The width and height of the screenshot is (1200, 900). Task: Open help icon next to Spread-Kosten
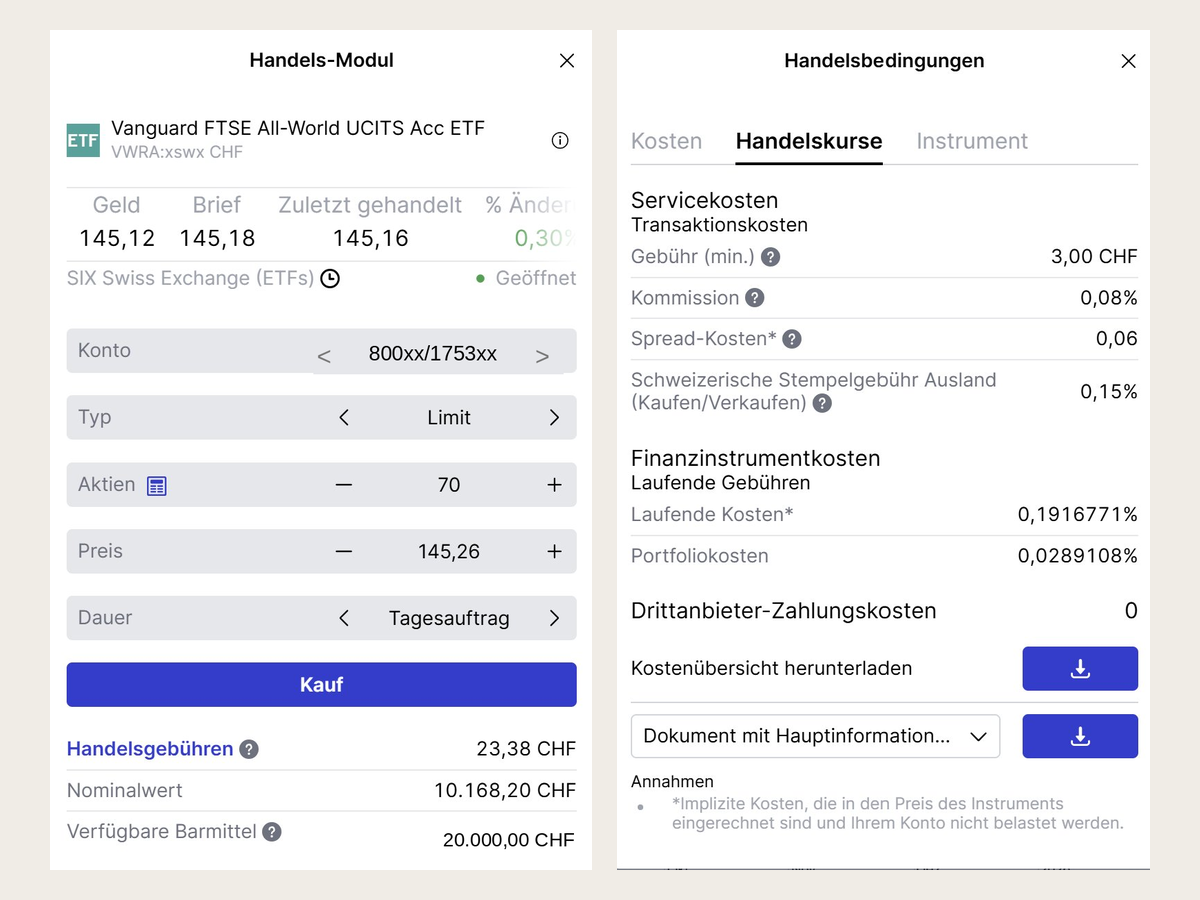point(792,339)
